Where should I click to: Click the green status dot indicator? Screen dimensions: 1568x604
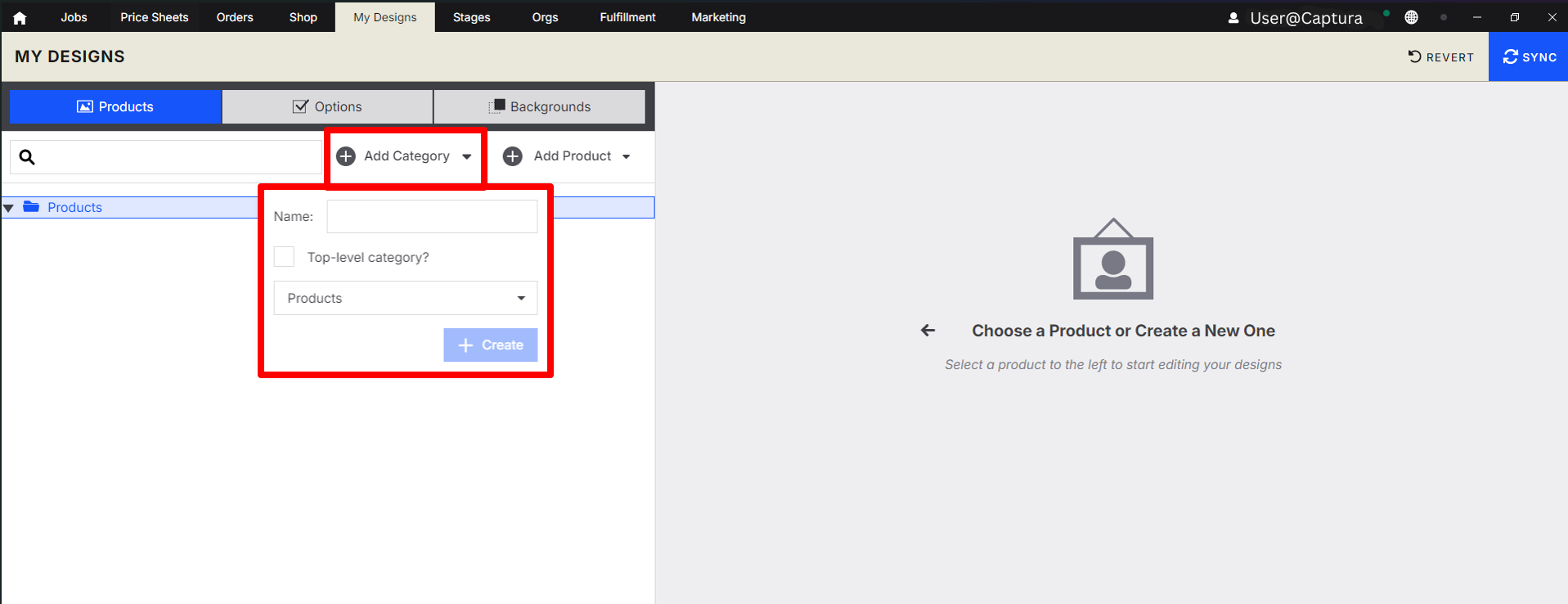click(x=1386, y=13)
